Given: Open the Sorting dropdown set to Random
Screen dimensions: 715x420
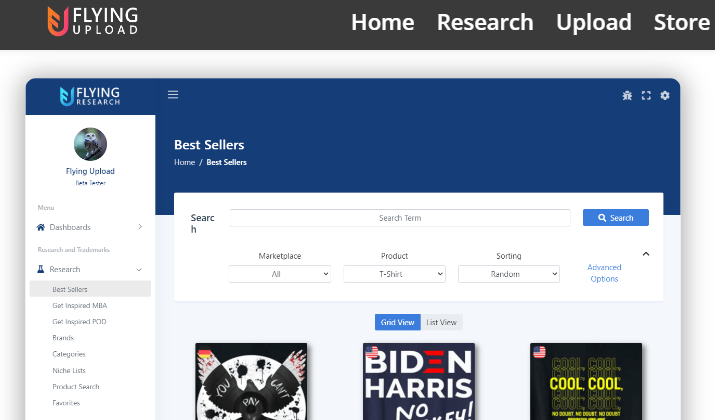Looking at the screenshot, I should tap(509, 274).
